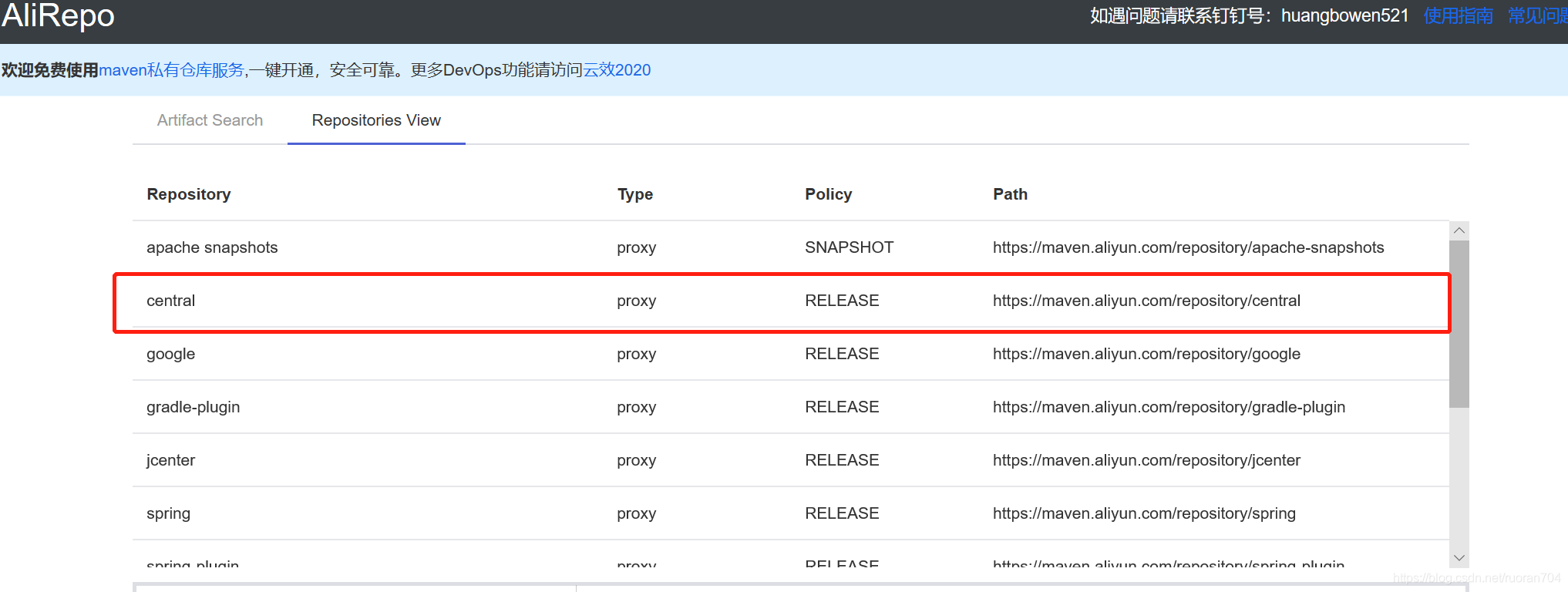Click the repository/jcenter URL
This screenshot has width=1568, height=592.
coord(1146,460)
